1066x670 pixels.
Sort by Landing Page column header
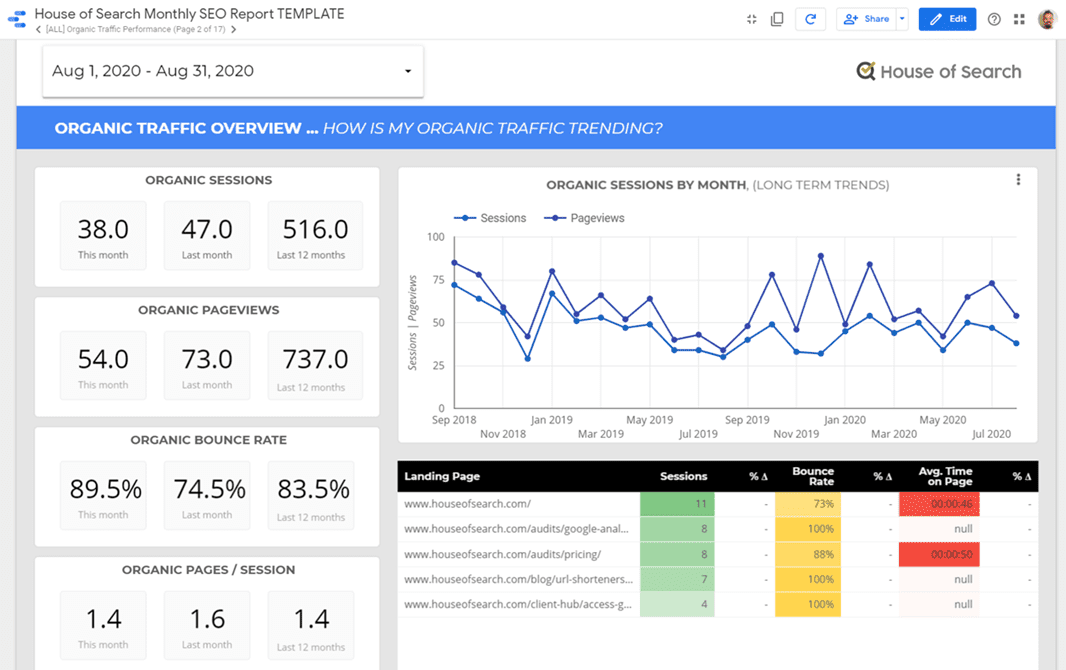(x=442, y=476)
